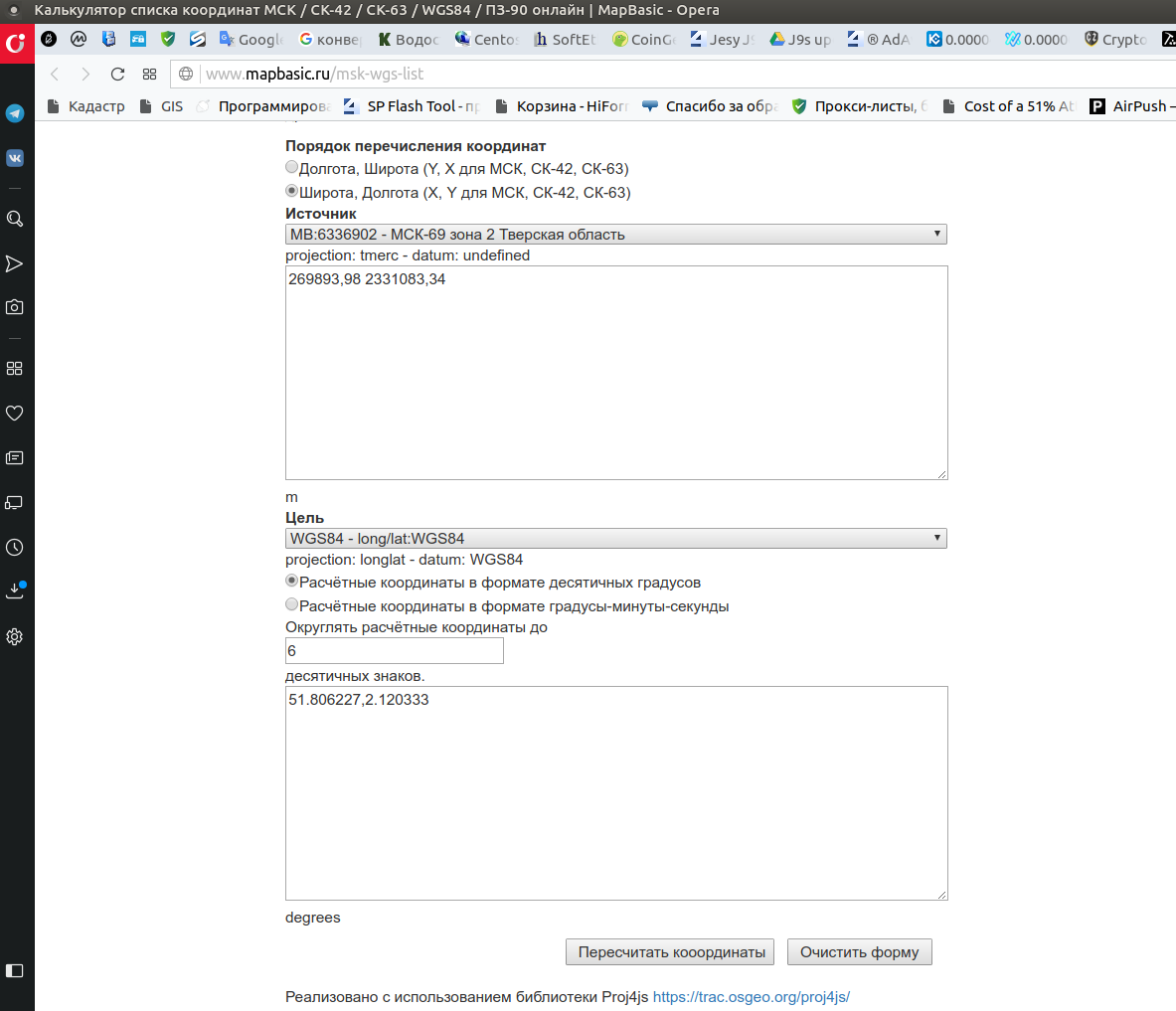The width and height of the screenshot is (1176, 1011).
Task: Click the address bar URL field
Action: pos(675,74)
